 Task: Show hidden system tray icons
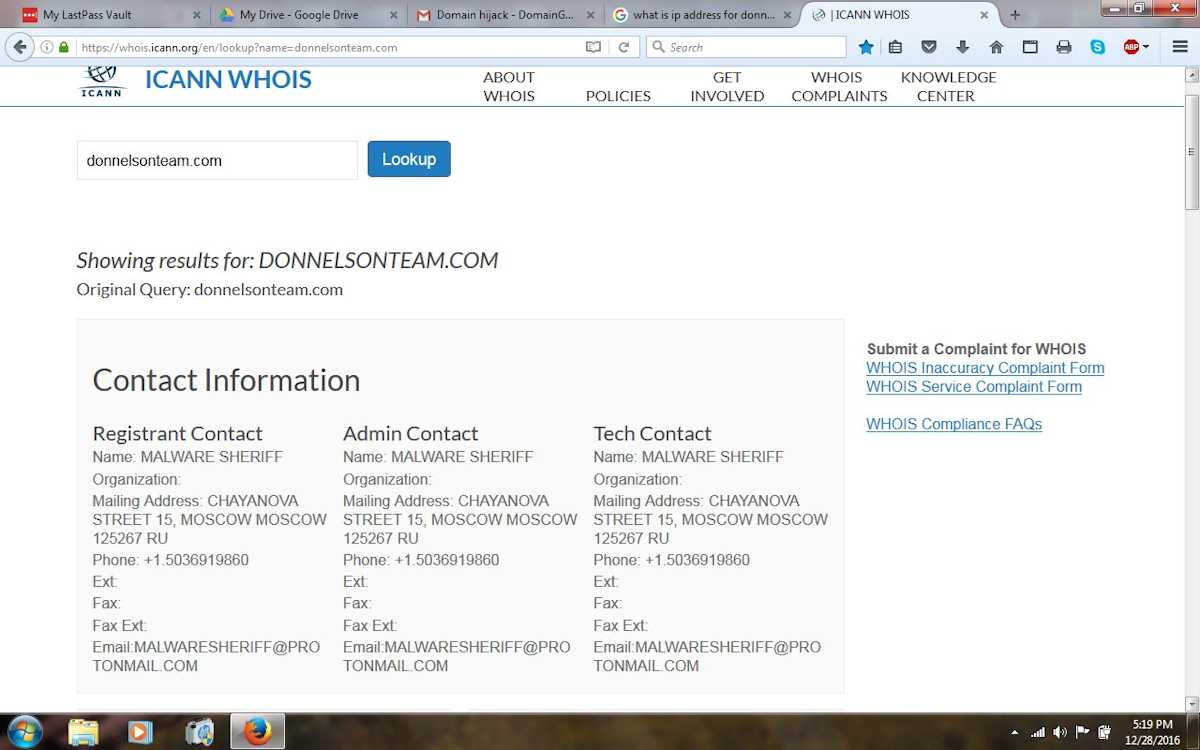1015,732
